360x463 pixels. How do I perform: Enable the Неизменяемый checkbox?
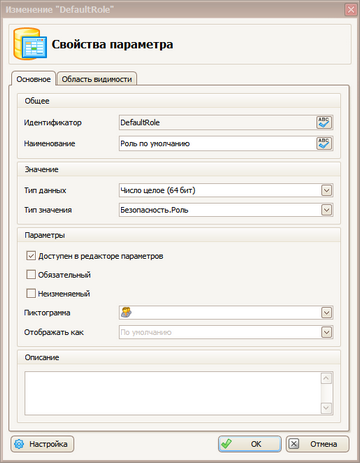(x=31, y=293)
